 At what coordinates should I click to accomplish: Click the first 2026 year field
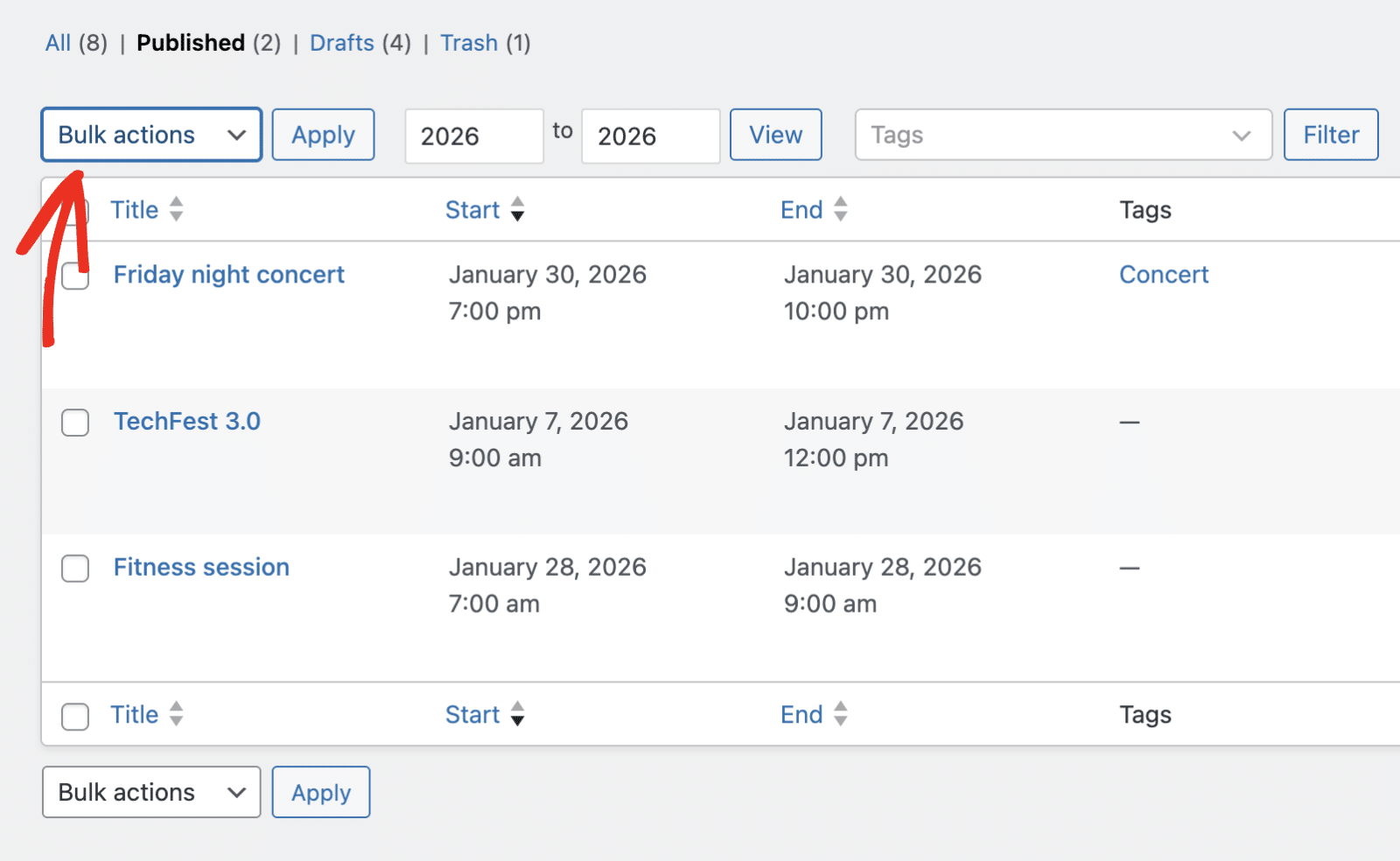[x=473, y=136]
